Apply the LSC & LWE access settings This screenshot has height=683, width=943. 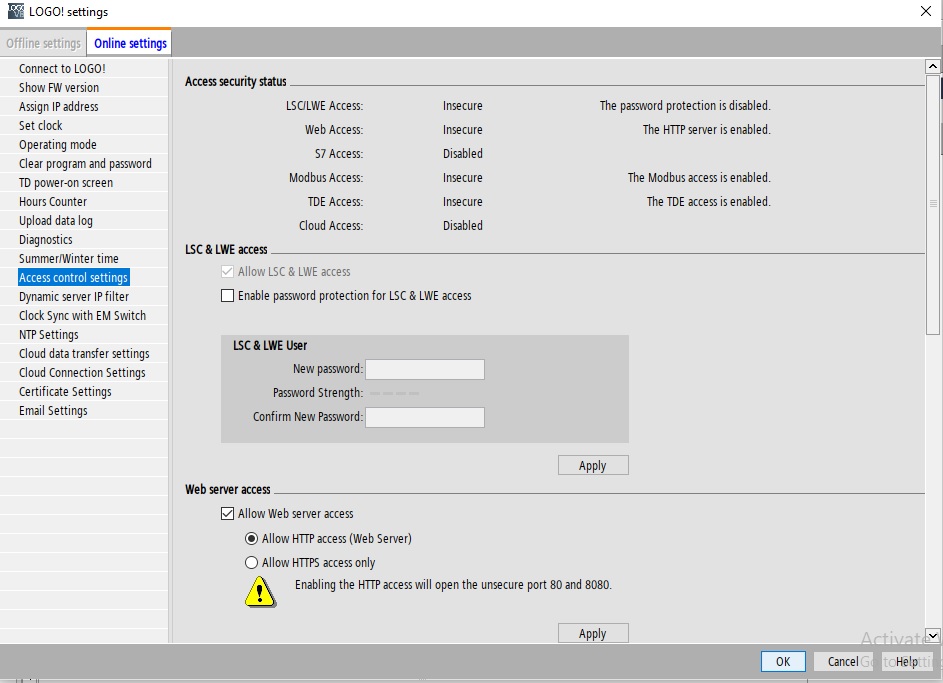coord(593,465)
